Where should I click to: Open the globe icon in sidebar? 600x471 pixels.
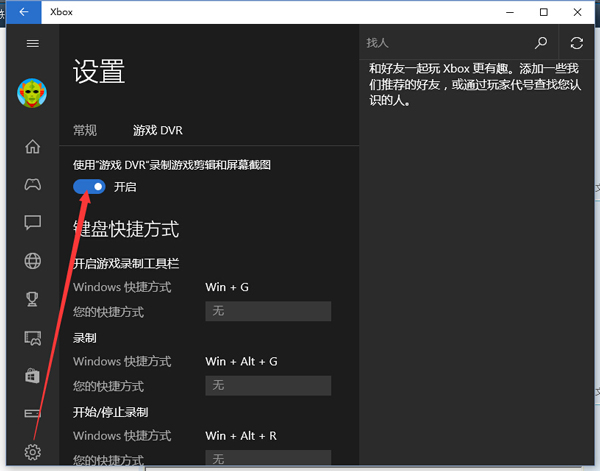pos(32,261)
